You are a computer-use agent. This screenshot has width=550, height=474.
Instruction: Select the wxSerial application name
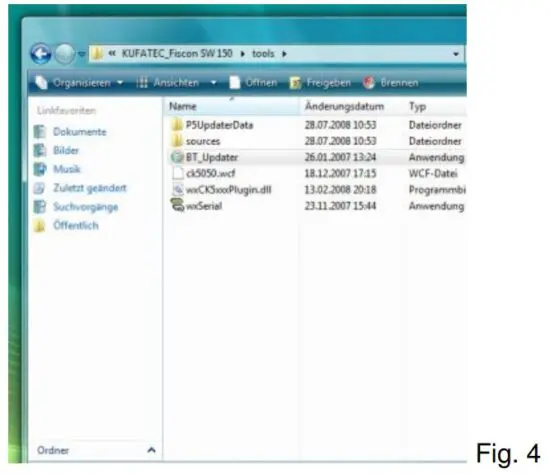[204, 206]
